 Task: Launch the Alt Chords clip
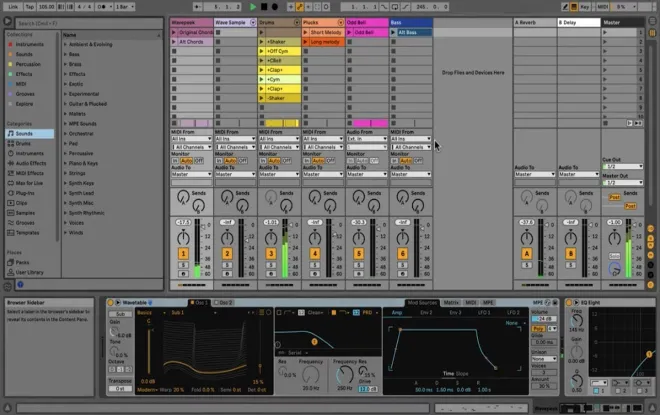174,42
